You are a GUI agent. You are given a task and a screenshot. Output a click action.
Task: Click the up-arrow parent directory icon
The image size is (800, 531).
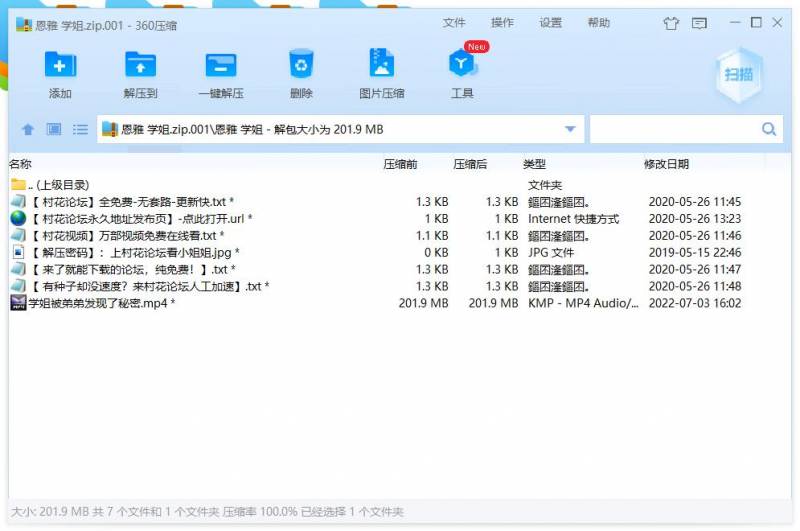pyautogui.click(x=28, y=130)
